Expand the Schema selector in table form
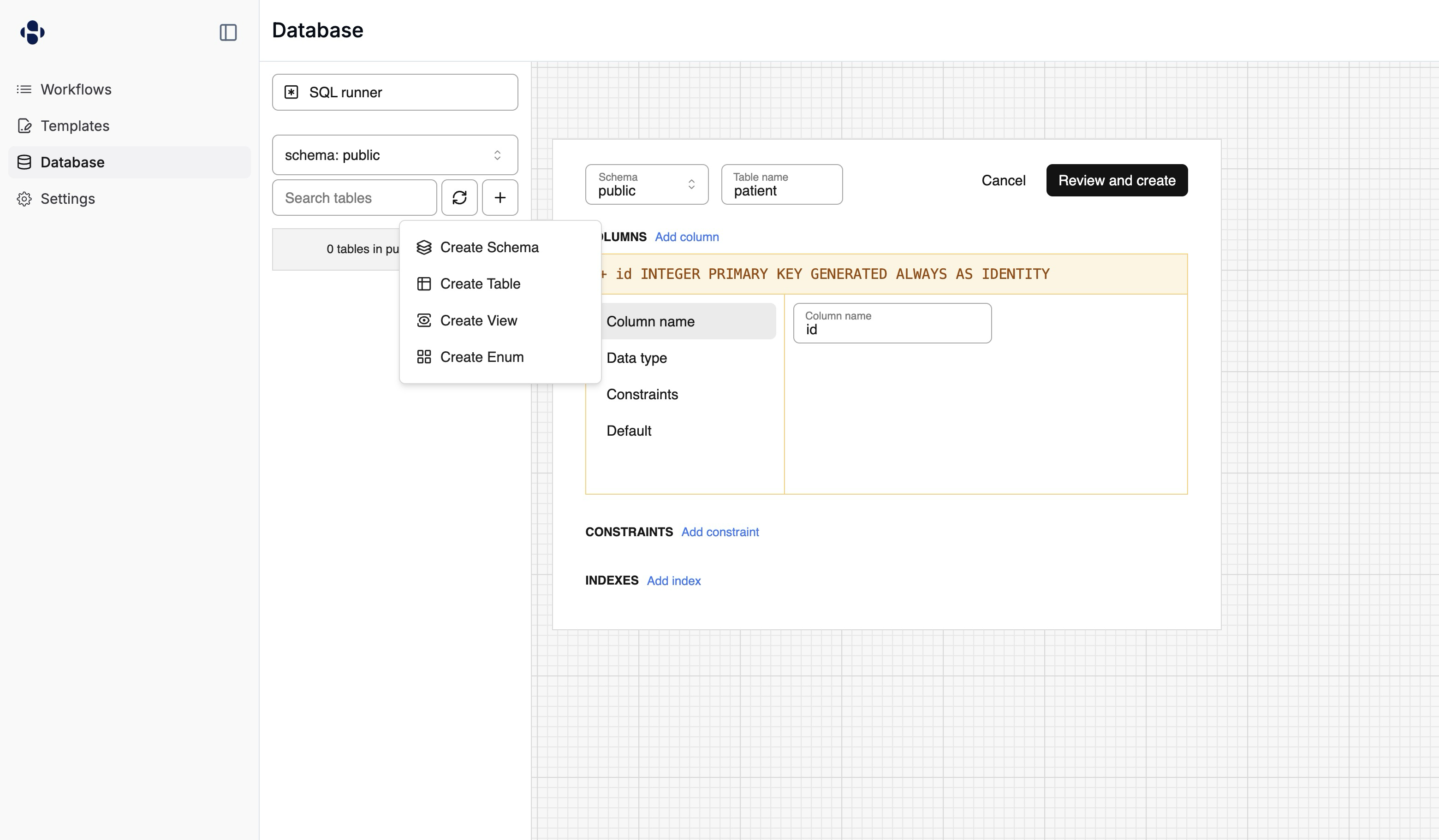Viewport: 1439px width, 840px height. coord(647,184)
